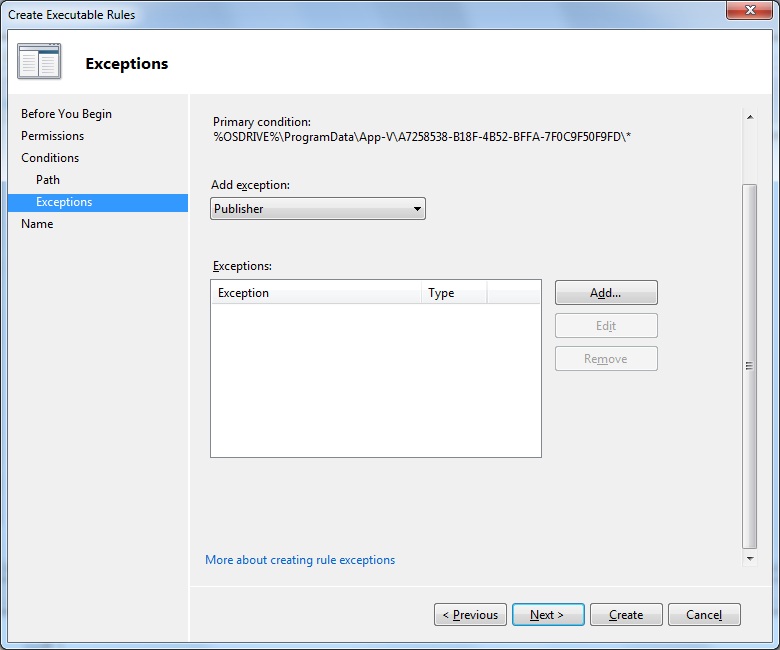The image size is (780, 650).
Task: Select the Name step in the sidebar
Action: [37, 224]
